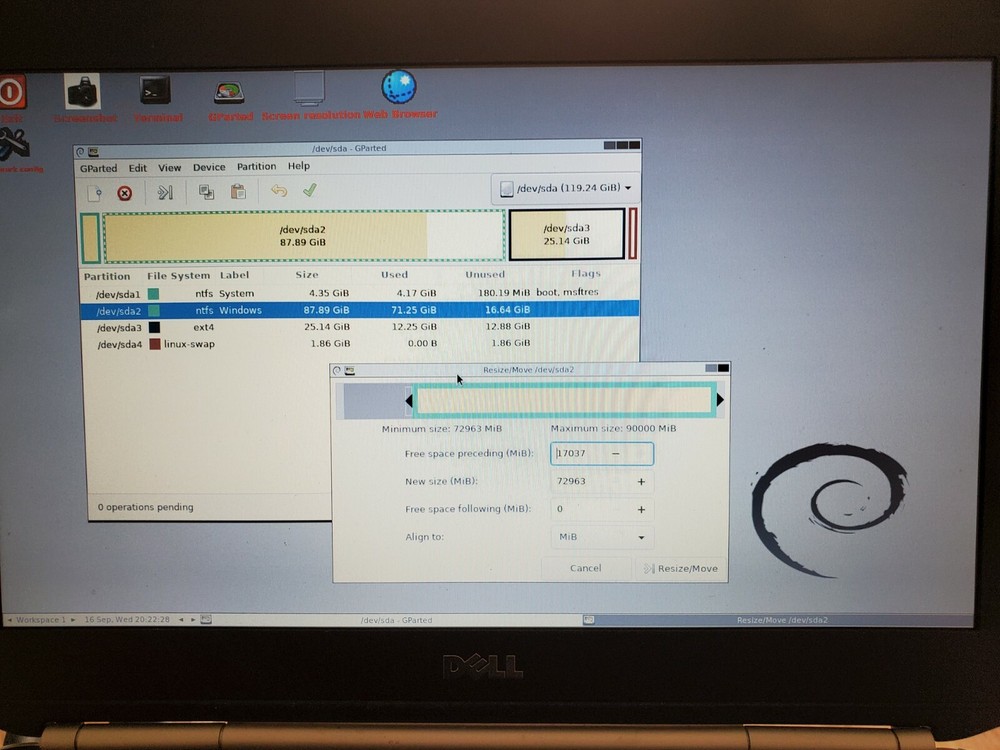Click the Resize/Move toolbar icon in GParted
The height and width of the screenshot is (750, 1000).
point(165,192)
